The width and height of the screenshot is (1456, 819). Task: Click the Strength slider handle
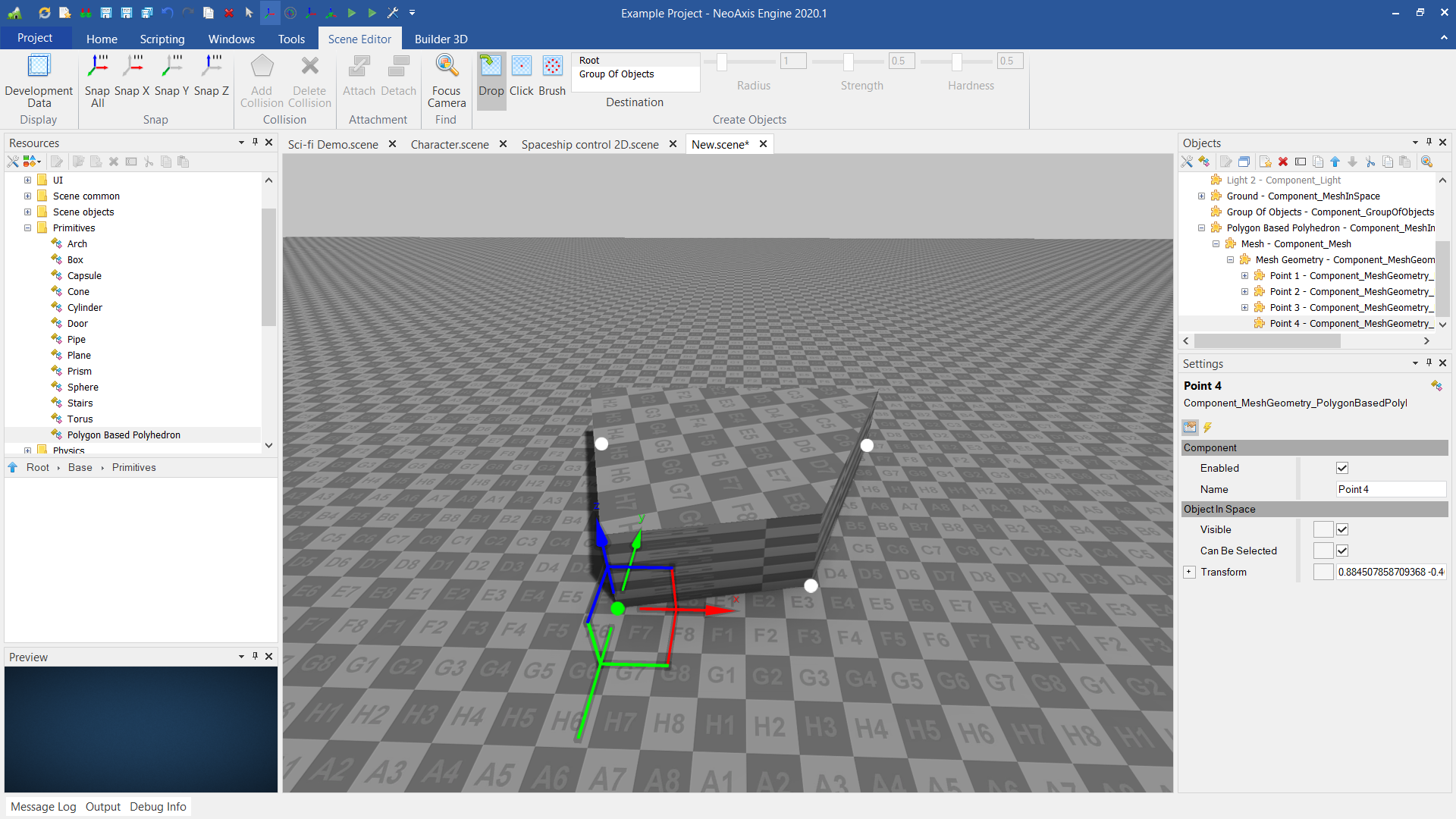tap(849, 61)
